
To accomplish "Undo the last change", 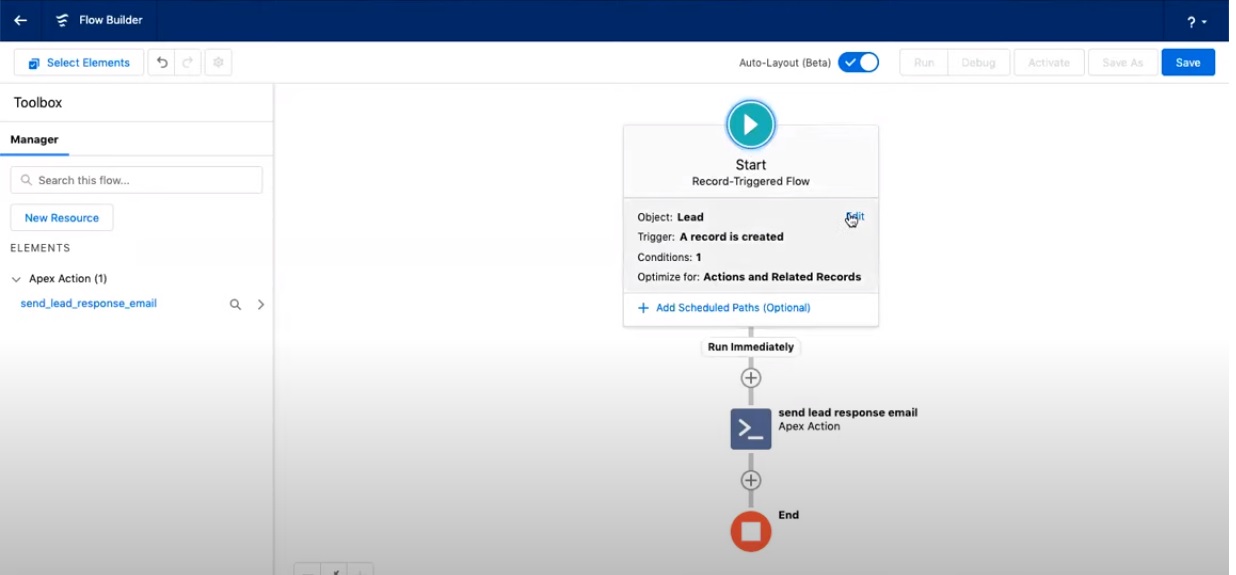I will pyautogui.click(x=162, y=63).
